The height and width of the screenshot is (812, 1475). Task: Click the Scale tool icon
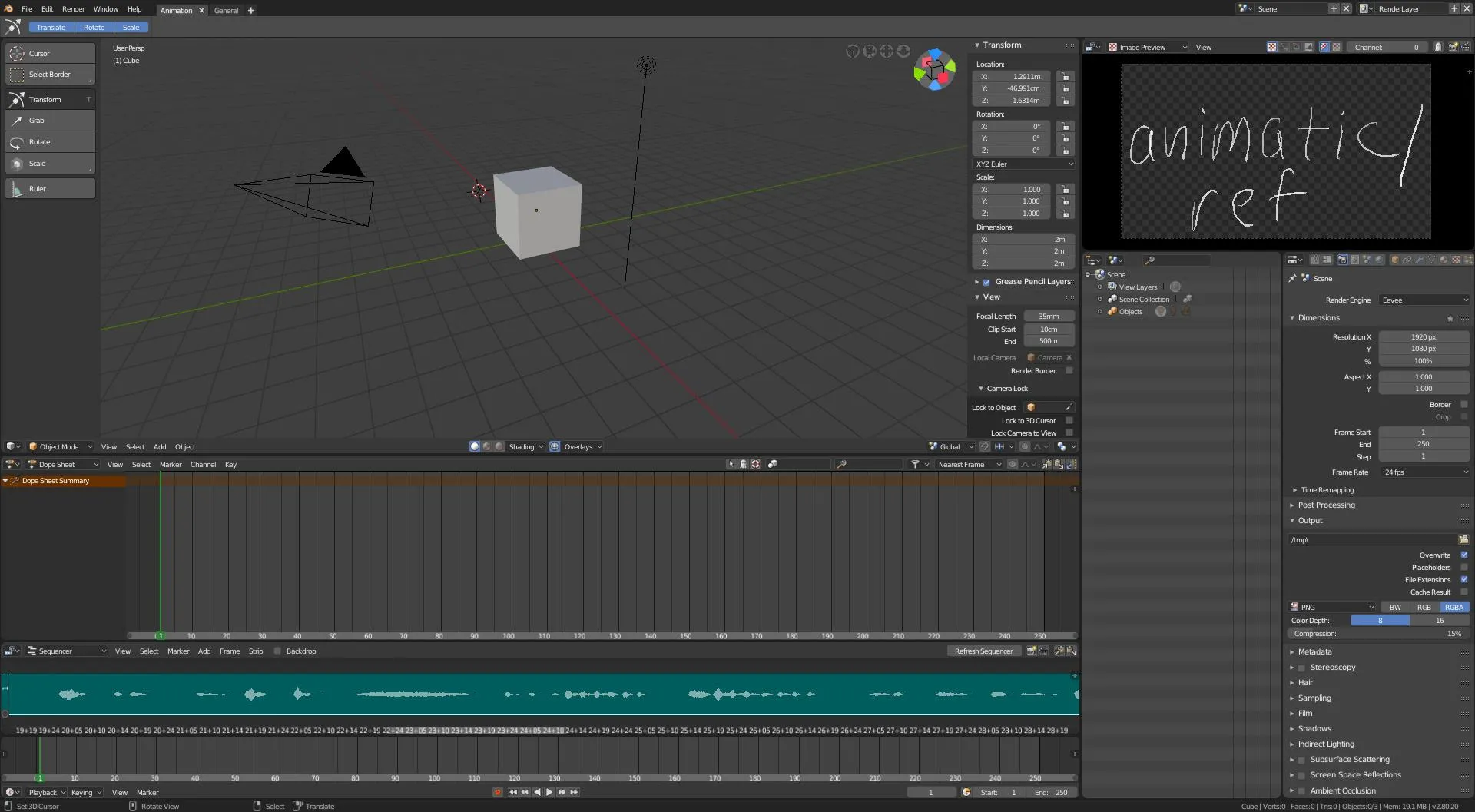17,164
